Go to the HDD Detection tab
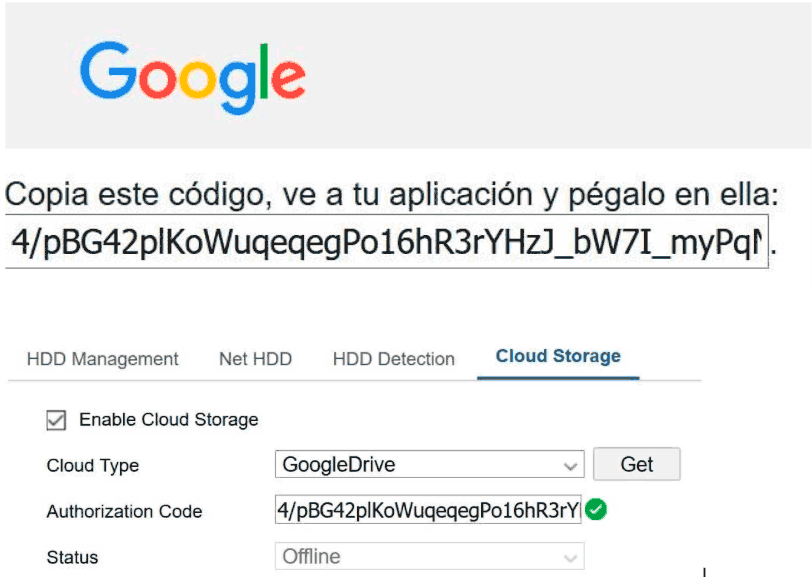The height and width of the screenshot is (577, 812). pyautogui.click(x=393, y=359)
